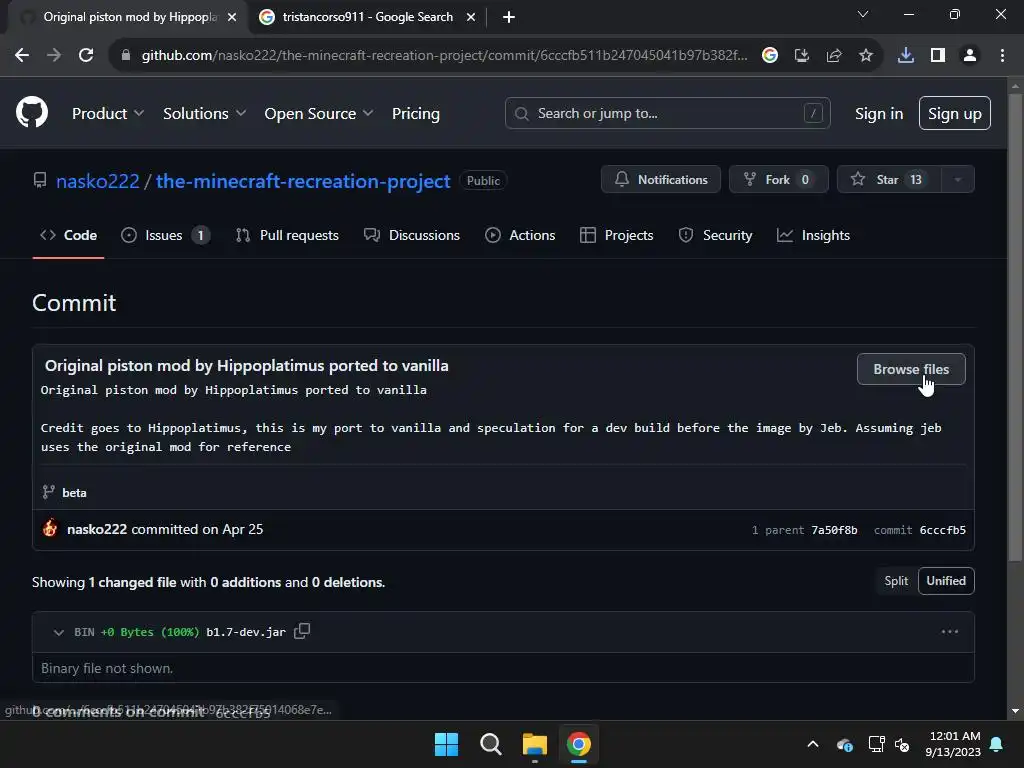This screenshot has height=768, width=1024.
Task: Open Chrome profile icon
Action: tap(970, 56)
